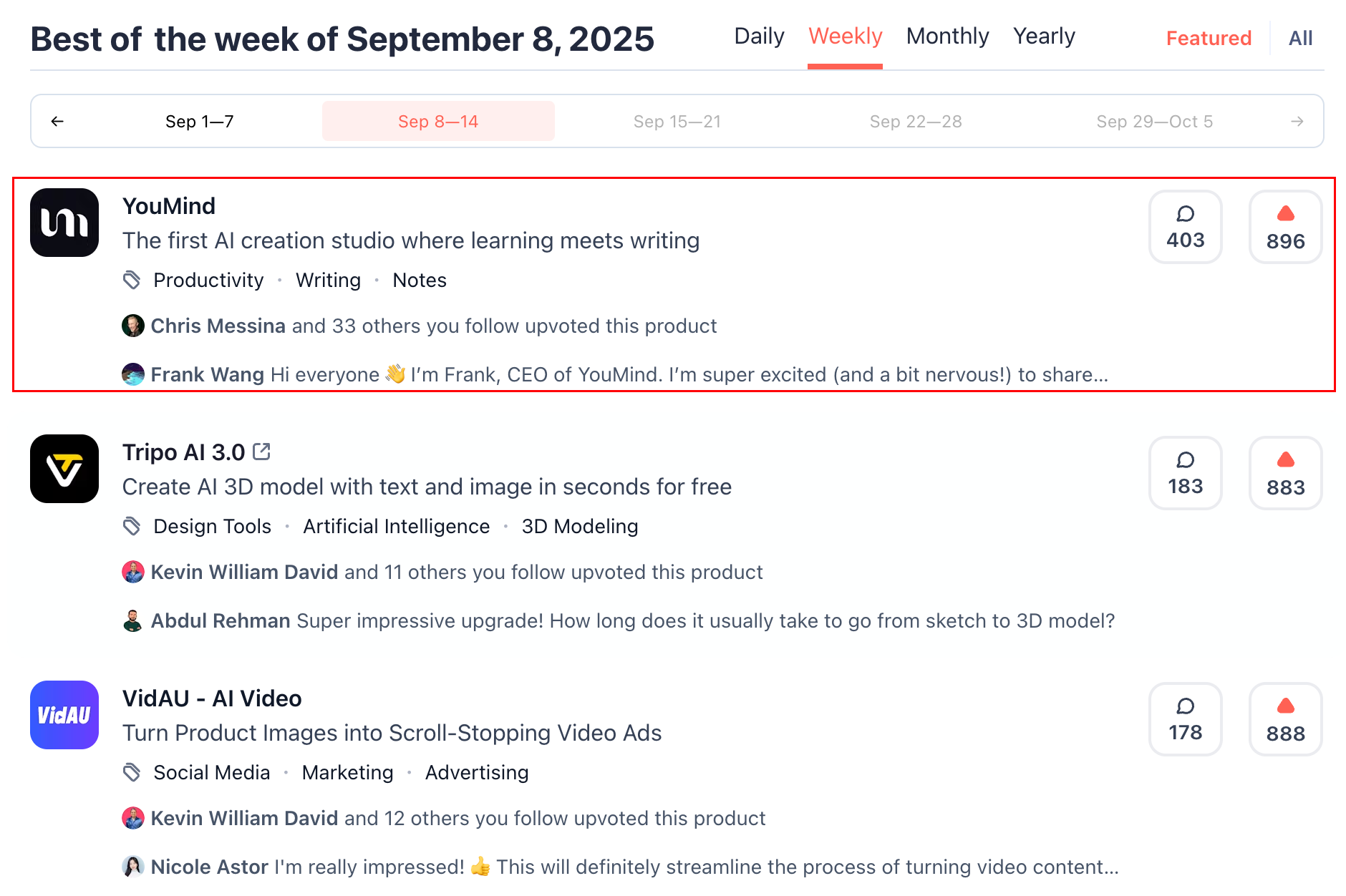Click Chris Messina's avatar
Screen dimensions: 1346x896
click(x=133, y=326)
